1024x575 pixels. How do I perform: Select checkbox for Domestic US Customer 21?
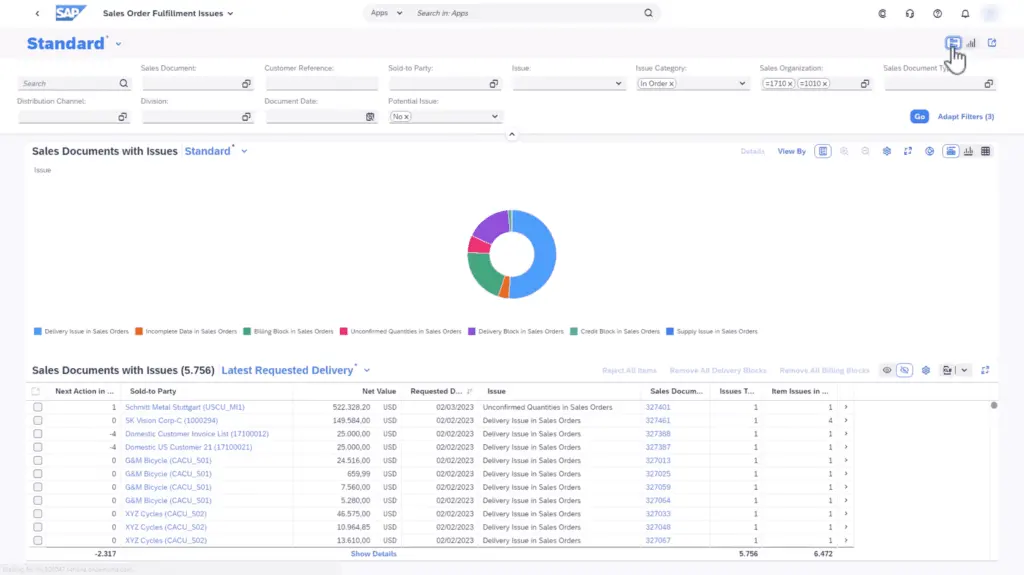pos(38,448)
